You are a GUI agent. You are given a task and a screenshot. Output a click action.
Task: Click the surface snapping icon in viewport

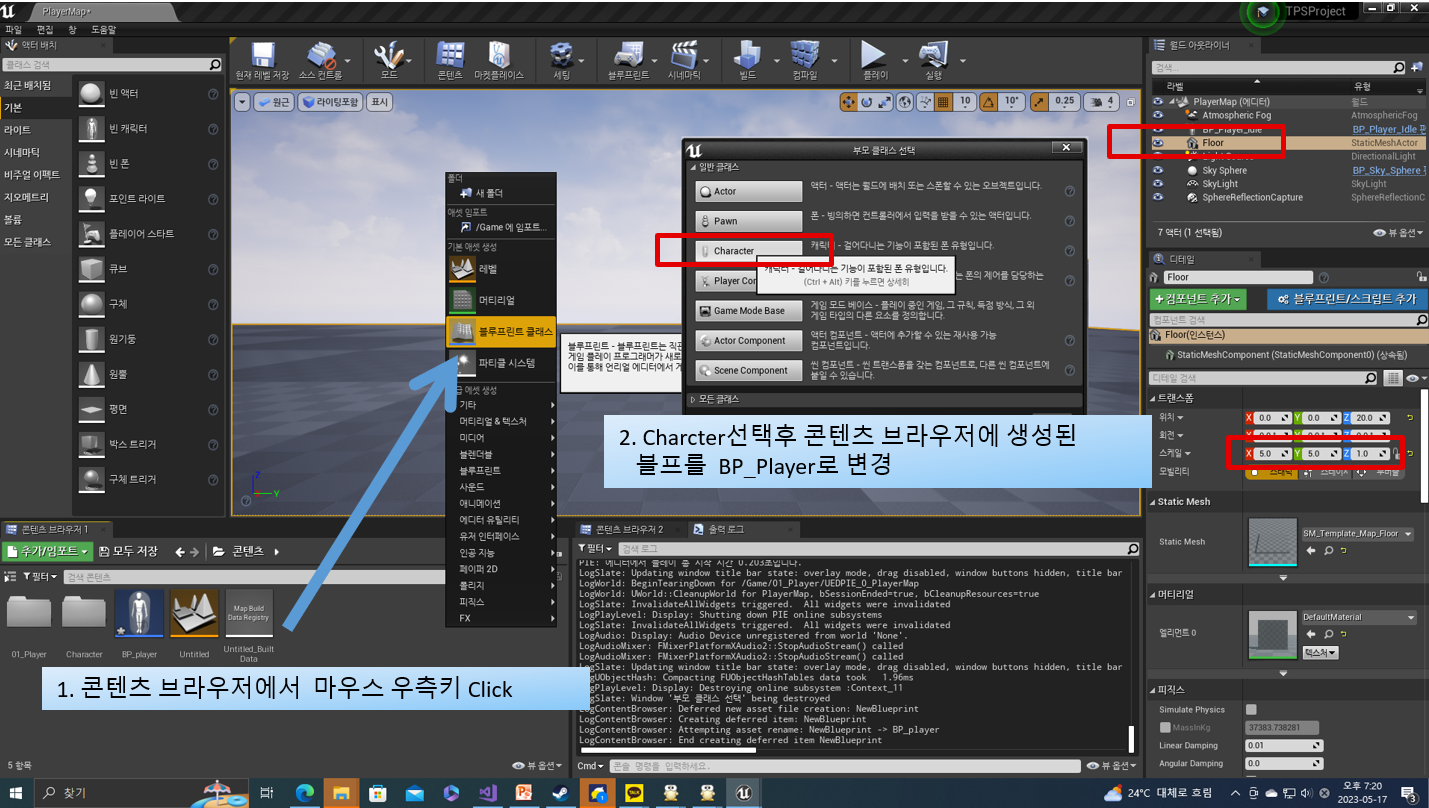coord(925,102)
